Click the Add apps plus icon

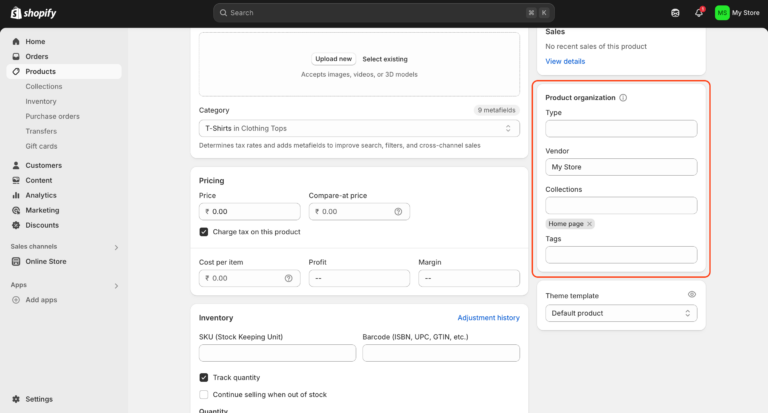click(16, 300)
